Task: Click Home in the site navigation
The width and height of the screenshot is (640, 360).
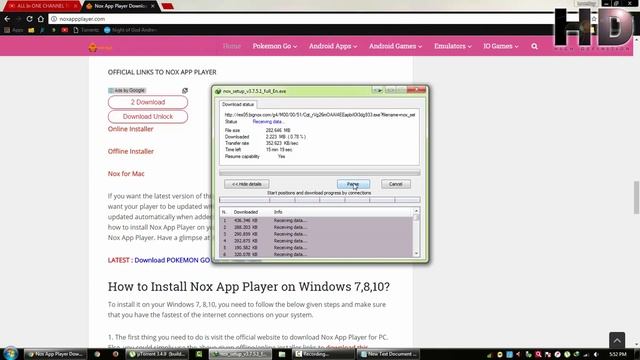Action: pos(231,46)
